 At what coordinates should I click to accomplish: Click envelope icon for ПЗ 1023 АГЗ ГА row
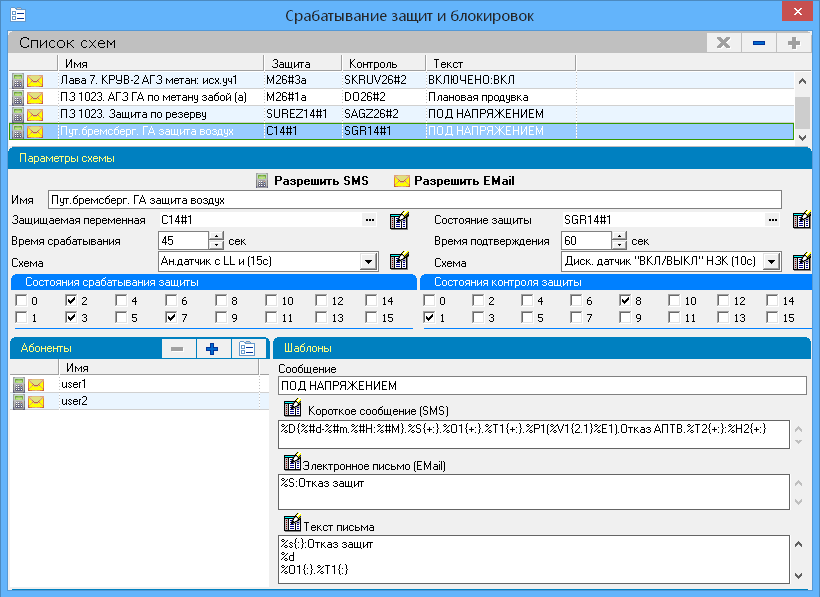pyautogui.click(x=35, y=97)
